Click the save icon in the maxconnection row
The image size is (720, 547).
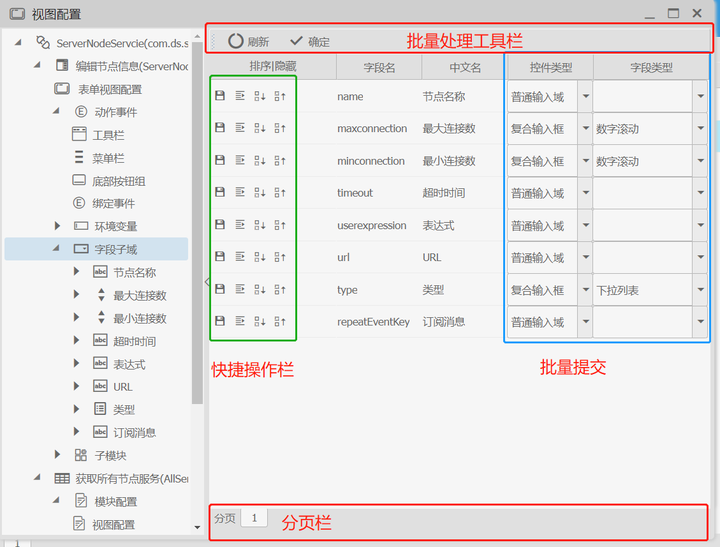tap(220, 128)
